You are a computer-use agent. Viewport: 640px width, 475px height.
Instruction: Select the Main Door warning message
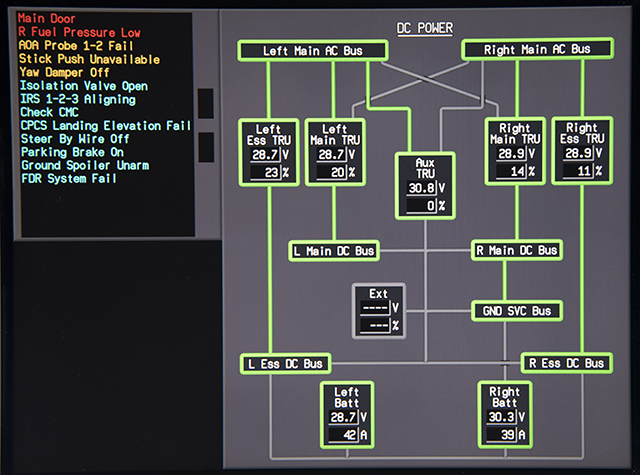(x=46, y=18)
